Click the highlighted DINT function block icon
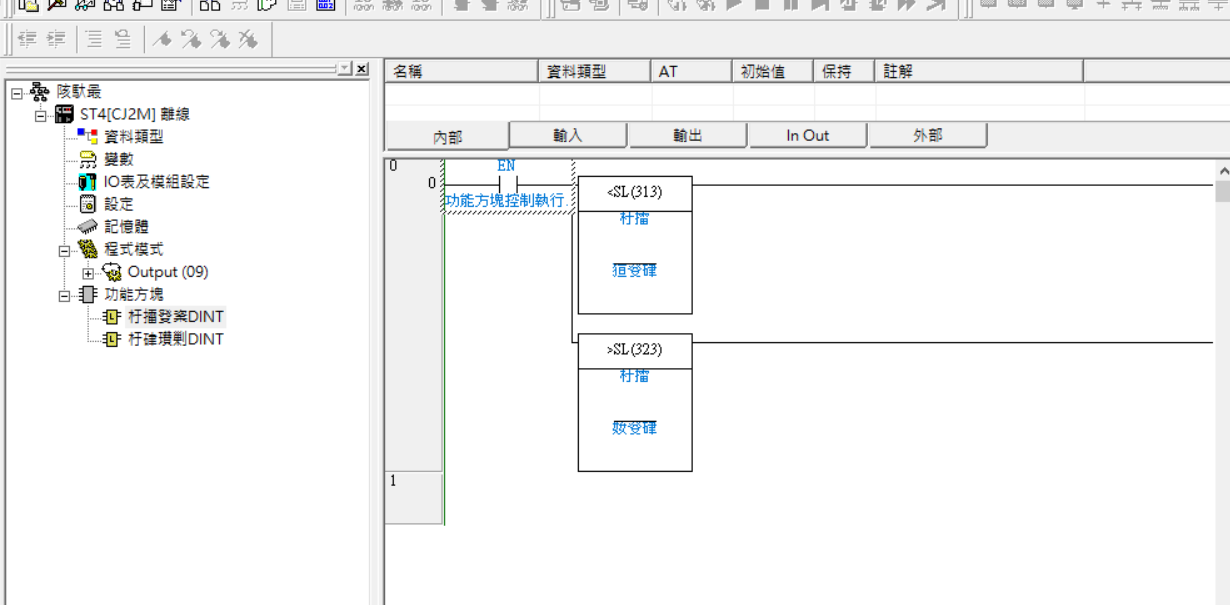 (112, 317)
